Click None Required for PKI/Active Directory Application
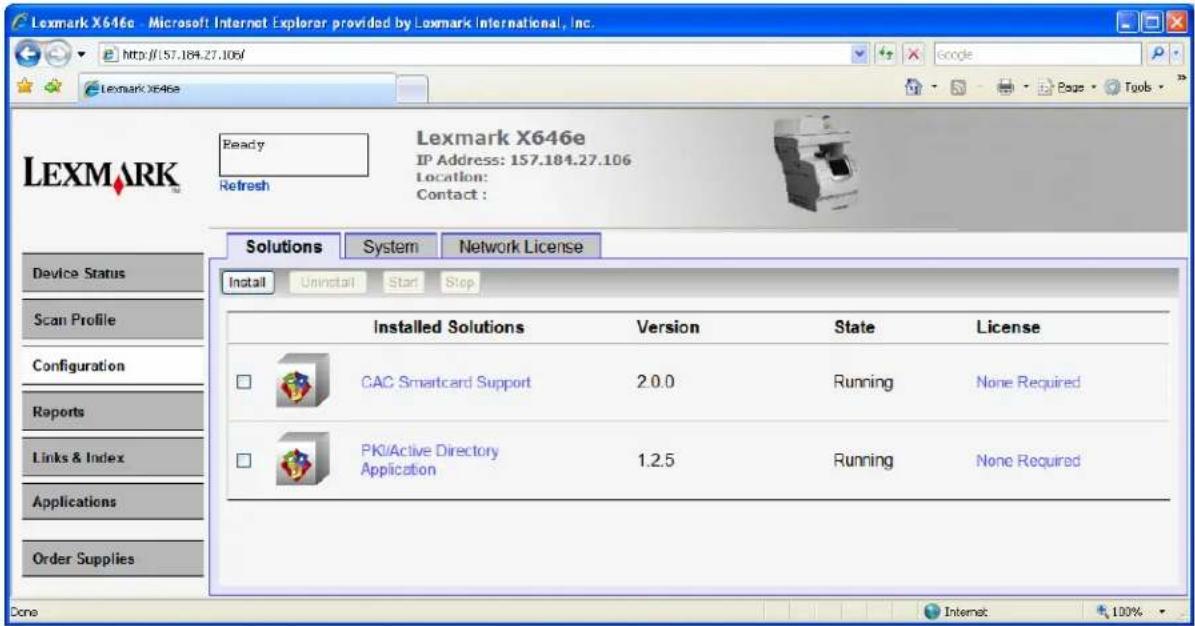 (x=1028, y=461)
